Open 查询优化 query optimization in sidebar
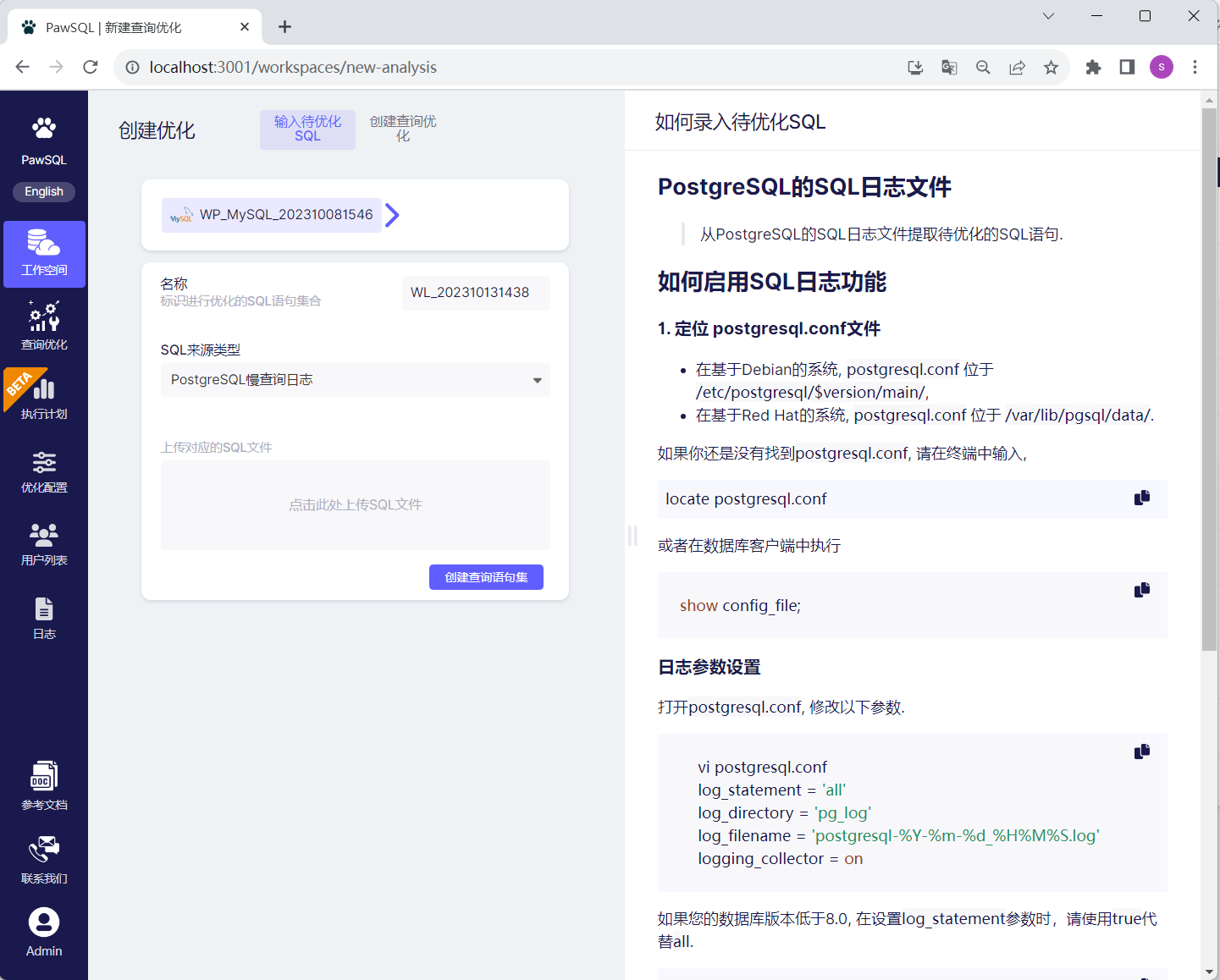This screenshot has height=980, width=1220. (x=44, y=326)
